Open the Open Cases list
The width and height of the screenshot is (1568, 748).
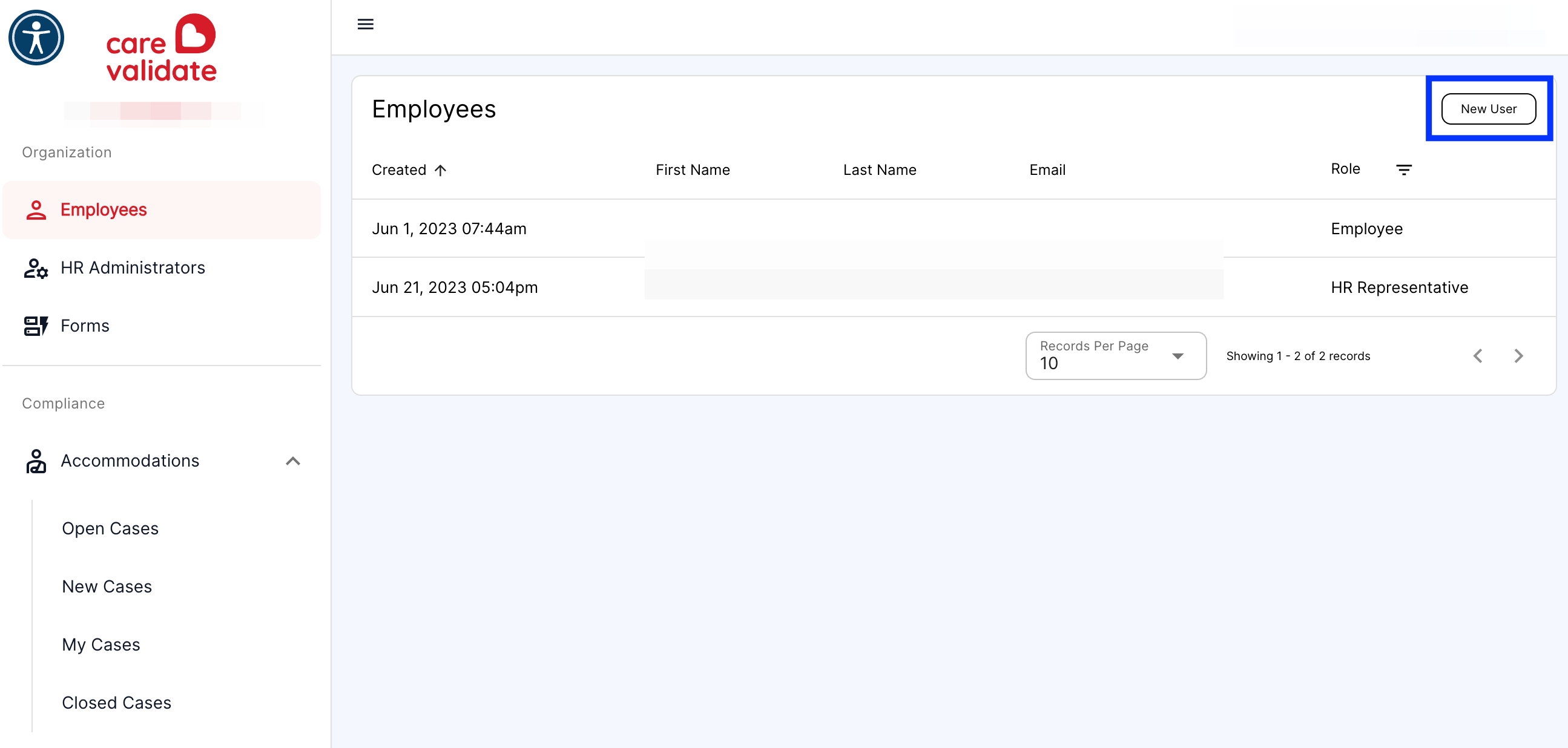pyautogui.click(x=110, y=528)
